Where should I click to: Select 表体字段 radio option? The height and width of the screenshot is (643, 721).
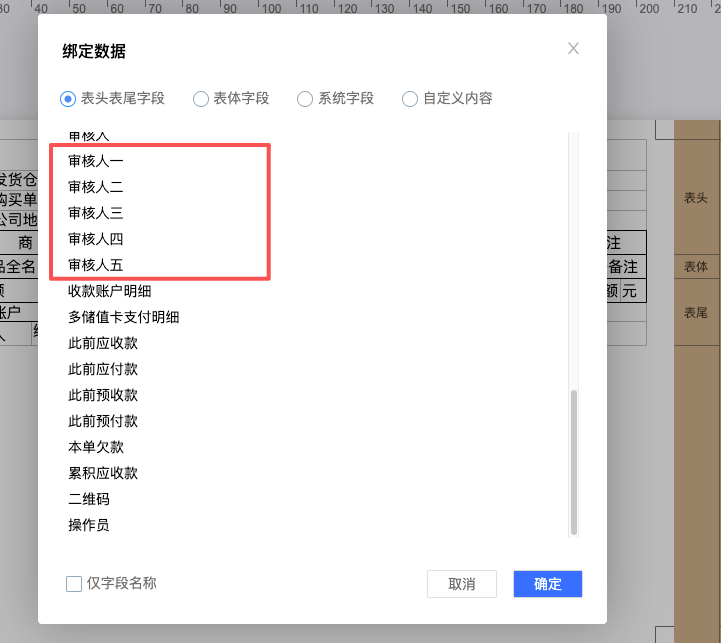pyautogui.click(x=201, y=99)
